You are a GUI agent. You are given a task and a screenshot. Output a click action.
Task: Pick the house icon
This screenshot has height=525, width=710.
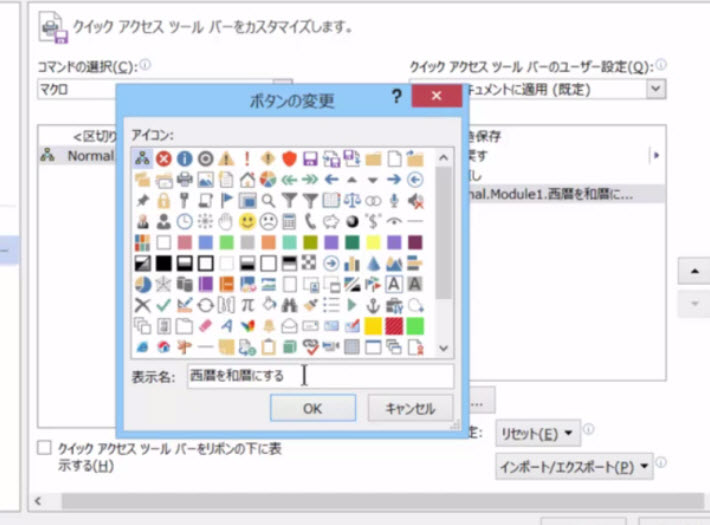(247, 180)
